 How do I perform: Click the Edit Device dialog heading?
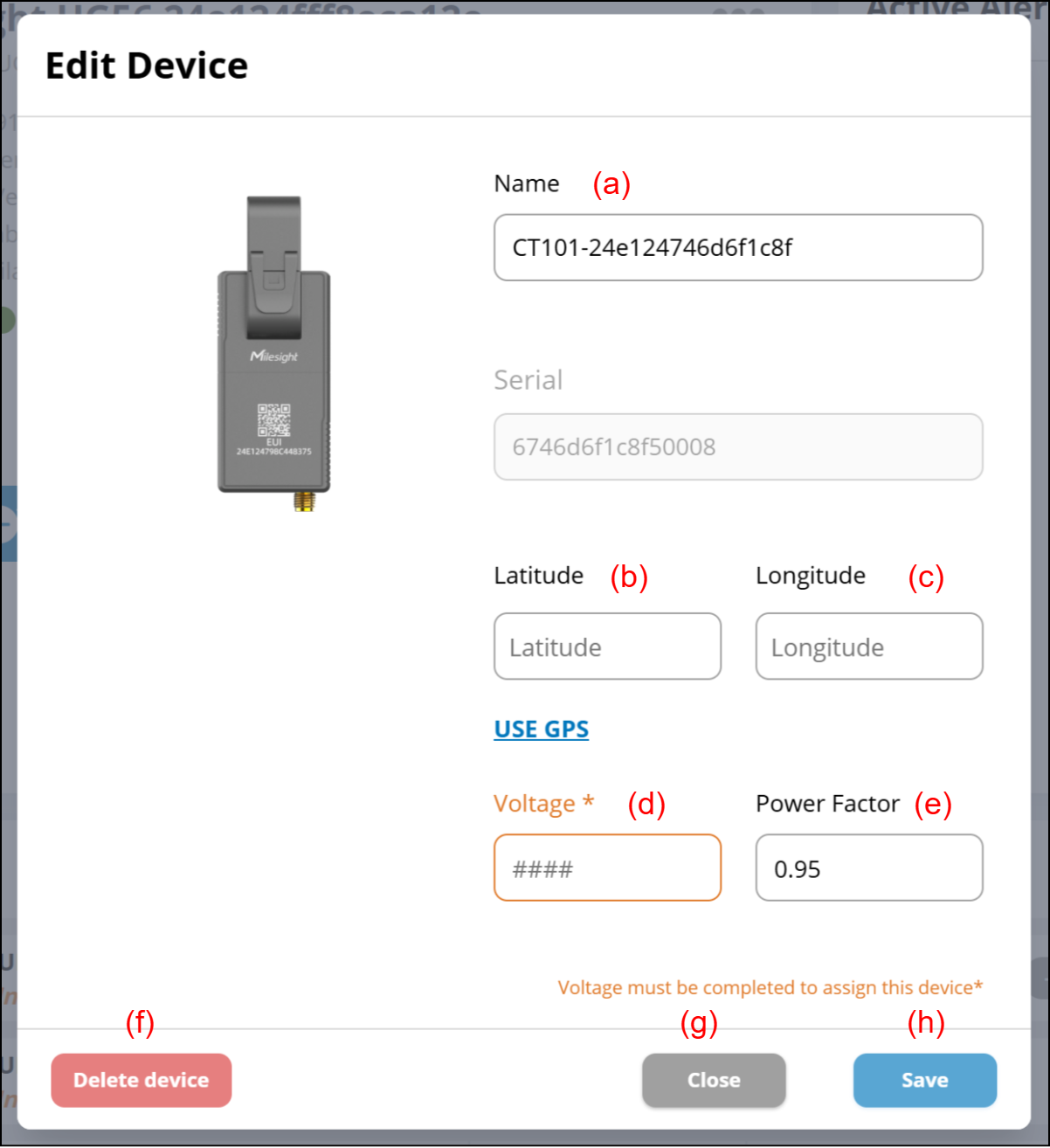pos(147,66)
